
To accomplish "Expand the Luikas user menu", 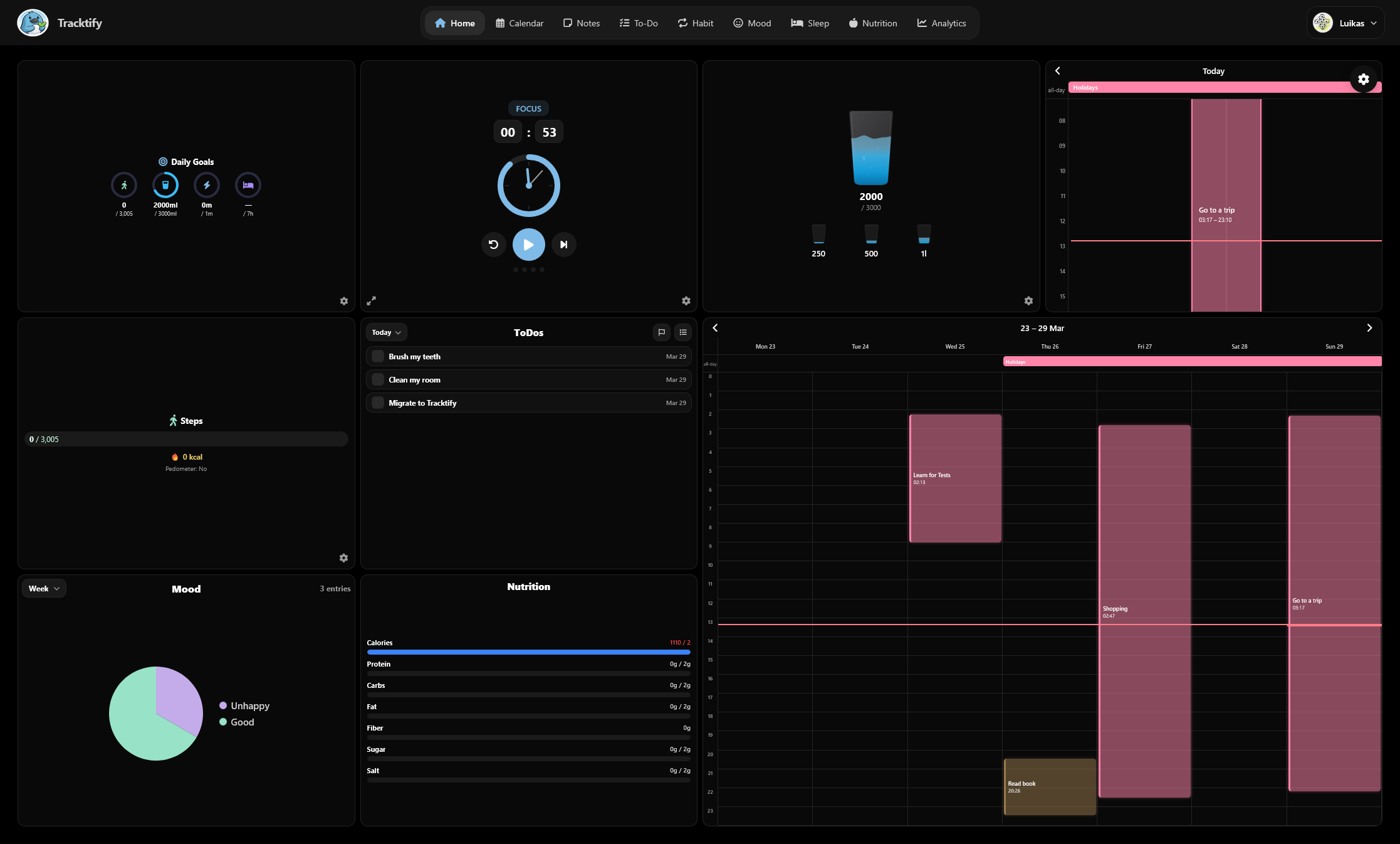I will point(1345,23).
